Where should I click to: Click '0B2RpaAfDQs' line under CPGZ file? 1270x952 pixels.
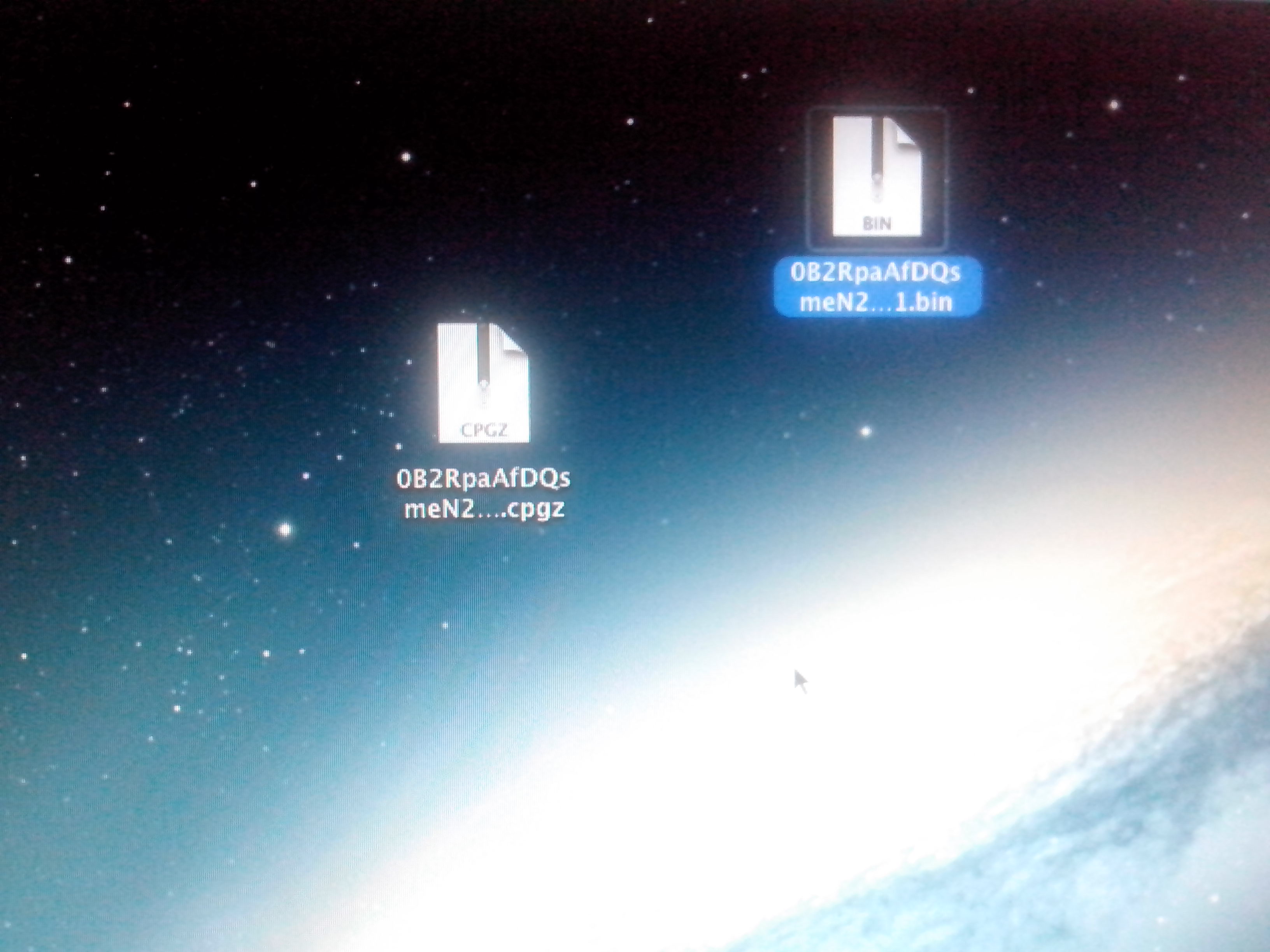pyautogui.click(x=483, y=479)
